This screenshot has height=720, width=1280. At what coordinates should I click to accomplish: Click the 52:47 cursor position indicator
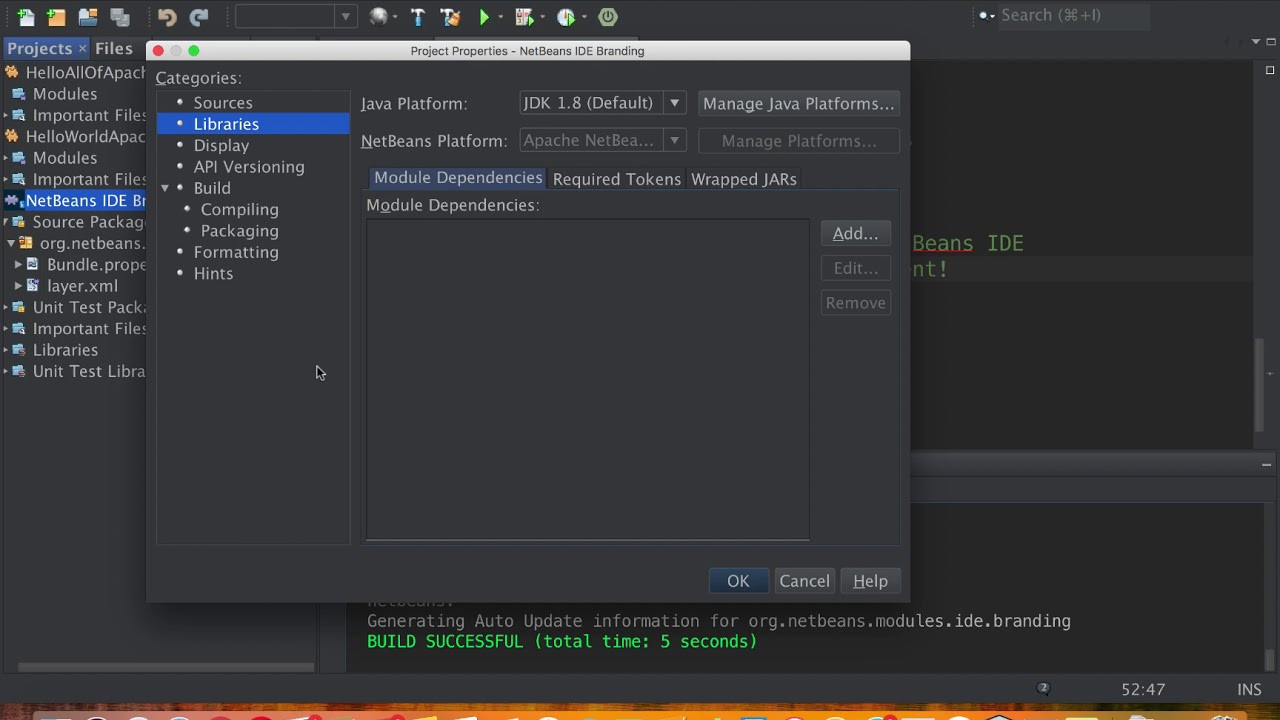coord(1143,689)
